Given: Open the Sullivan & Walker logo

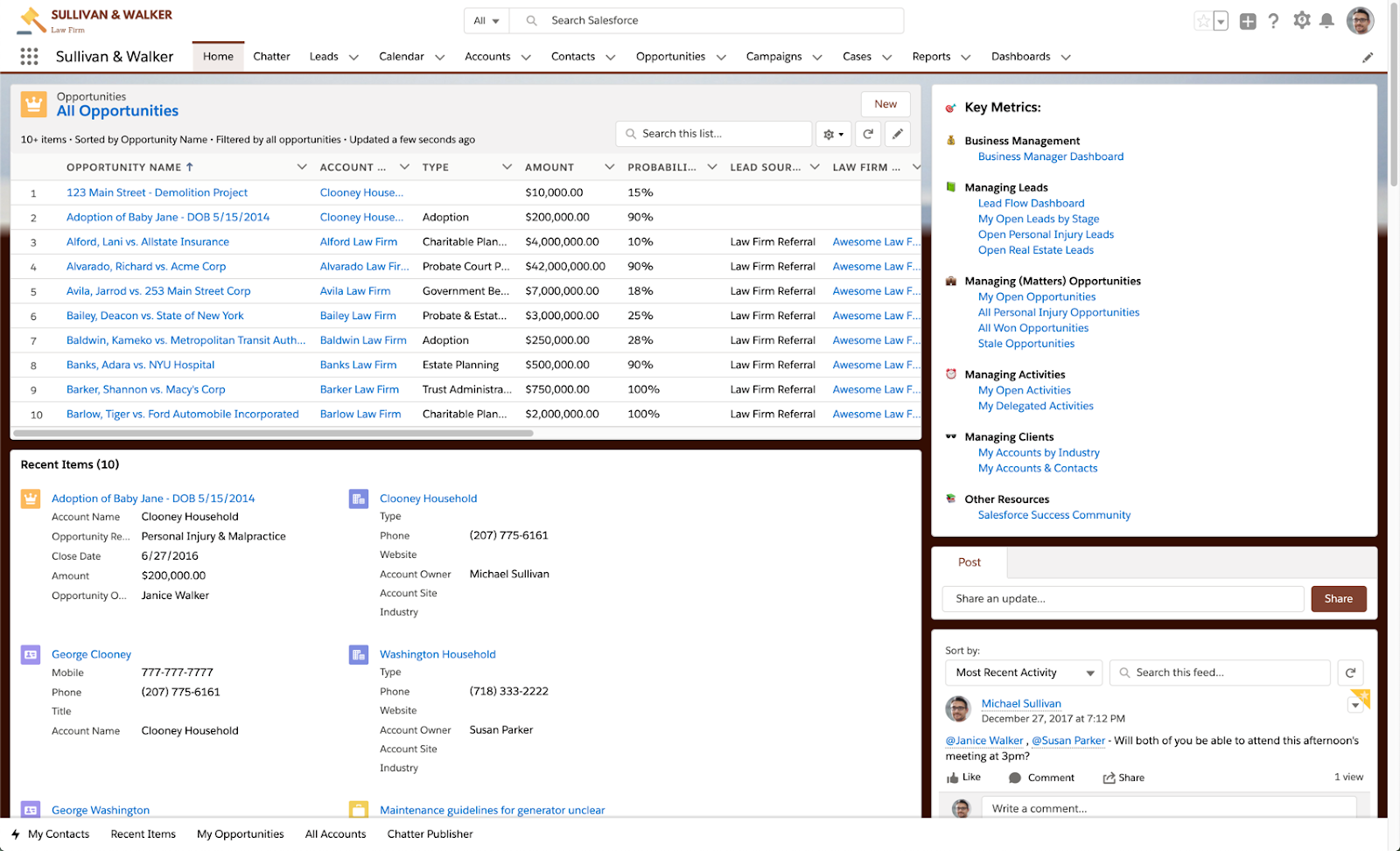Looking at the screenshot, I should pos(94,20).
